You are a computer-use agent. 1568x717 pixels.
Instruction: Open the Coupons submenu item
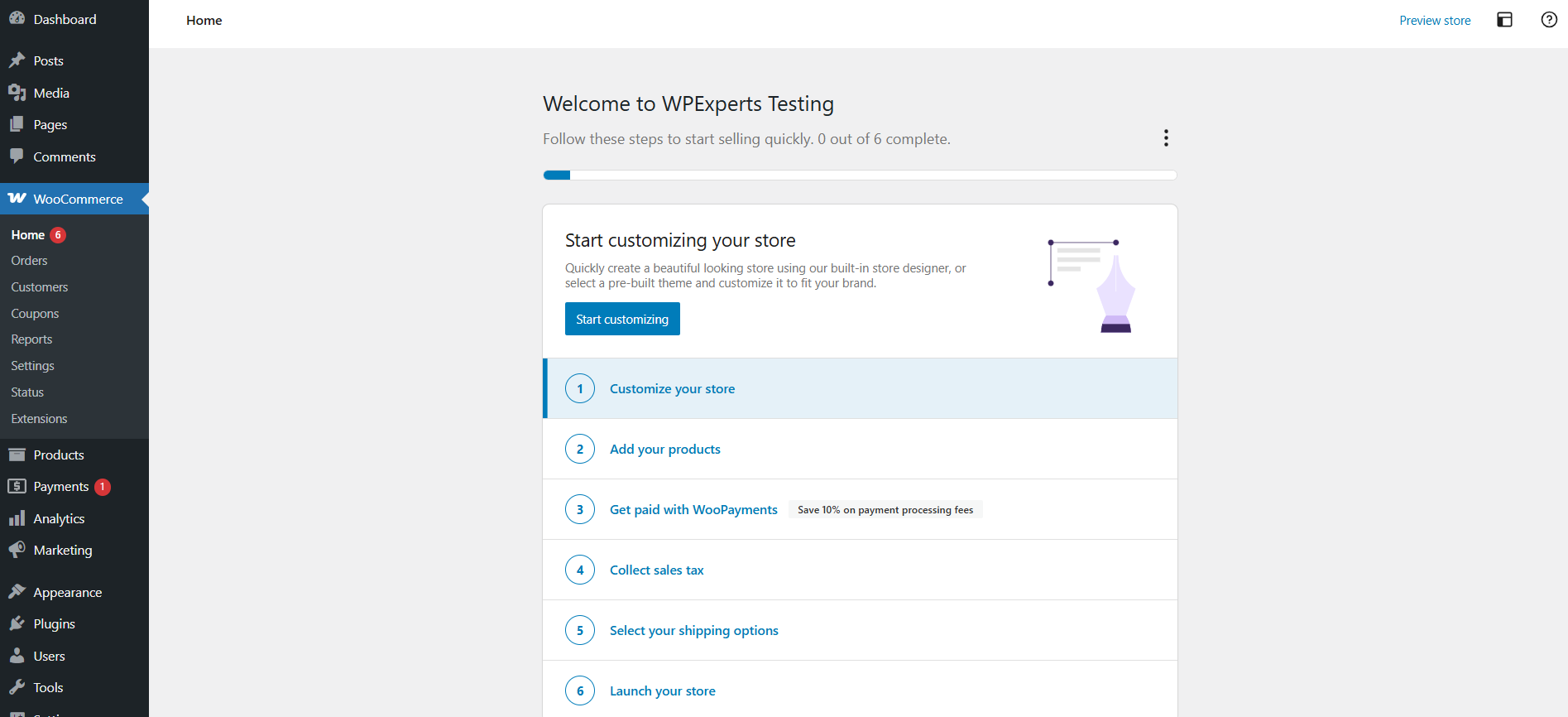click(x=35, y=314)
